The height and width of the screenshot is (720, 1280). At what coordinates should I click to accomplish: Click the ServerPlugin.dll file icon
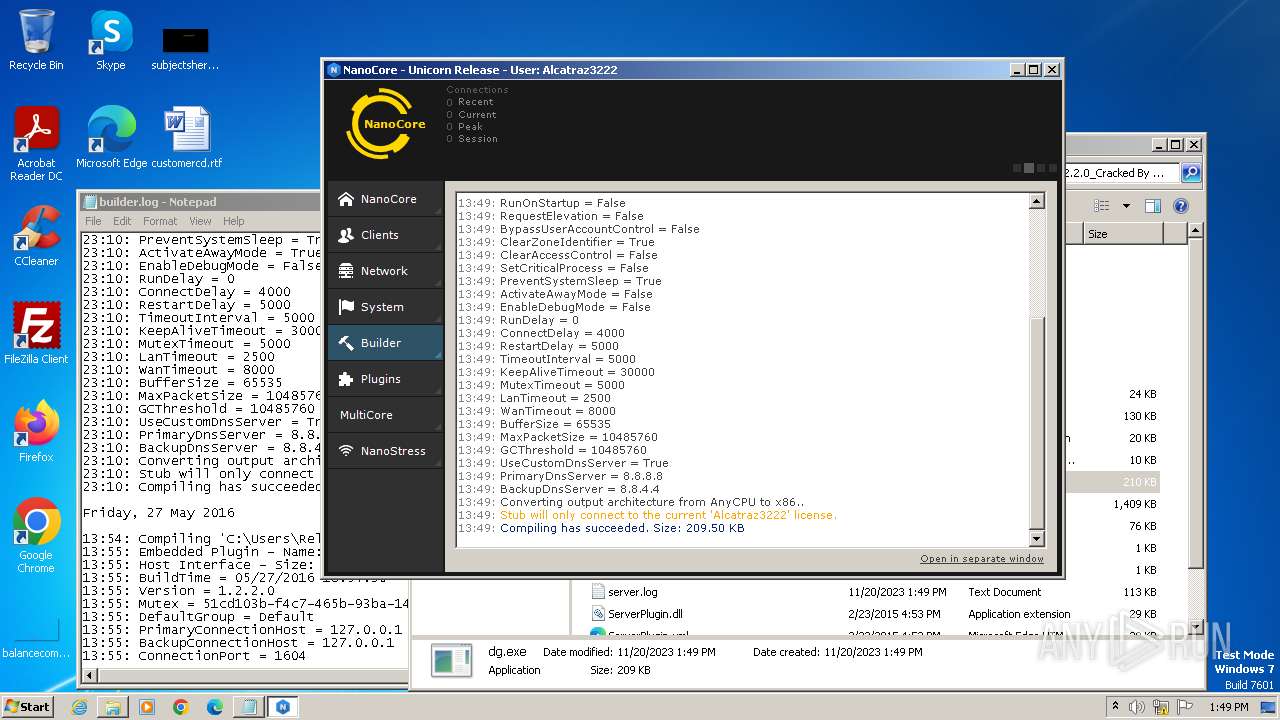click(x=598, y=614)
